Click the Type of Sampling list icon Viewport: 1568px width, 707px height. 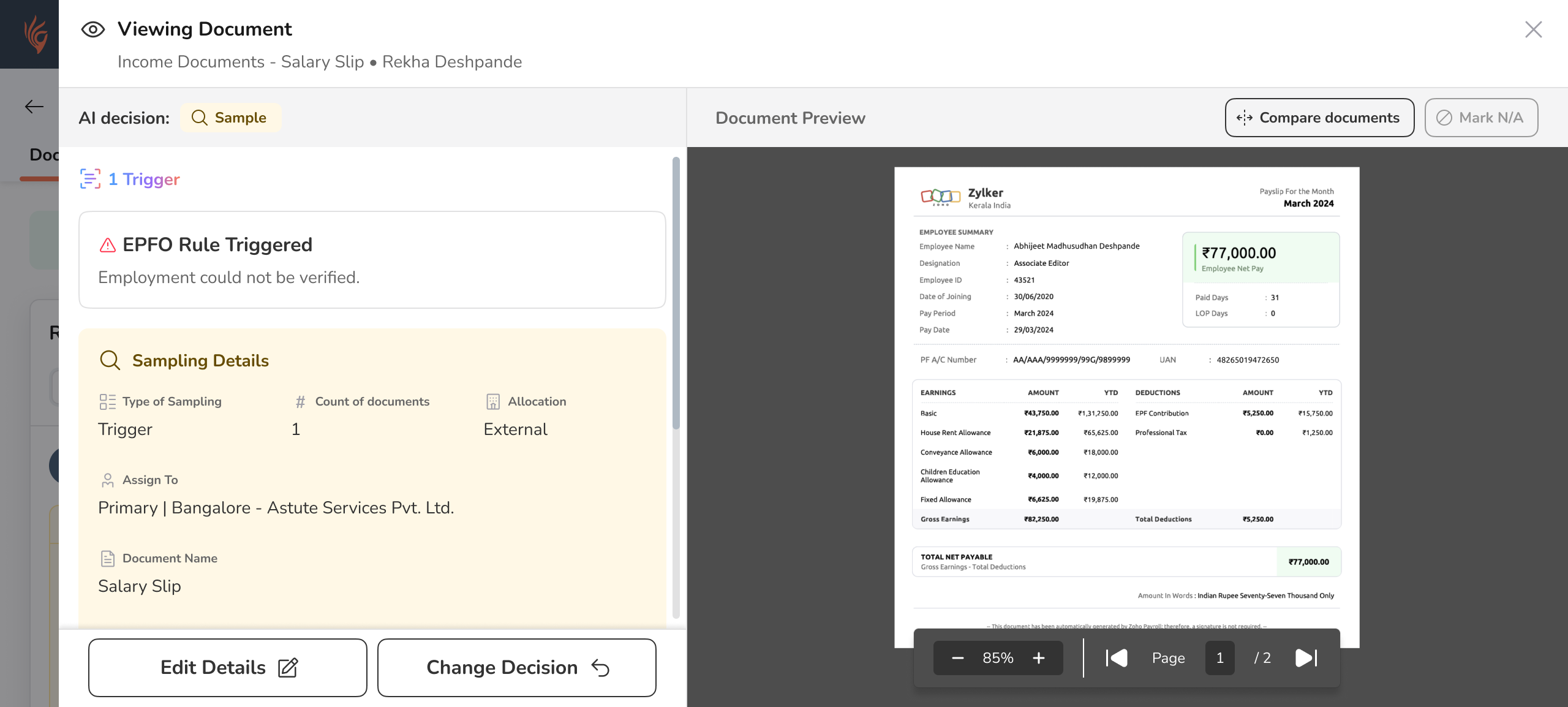(x=108, y=402)
